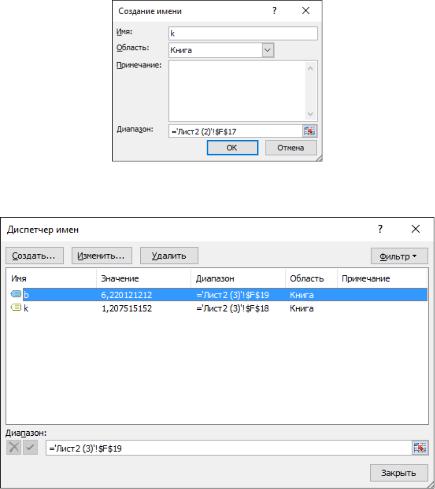Click range ='Лист2 (3)'!$F$18 cell
This screenshot has height=489, width=435.
click(233, 309)
